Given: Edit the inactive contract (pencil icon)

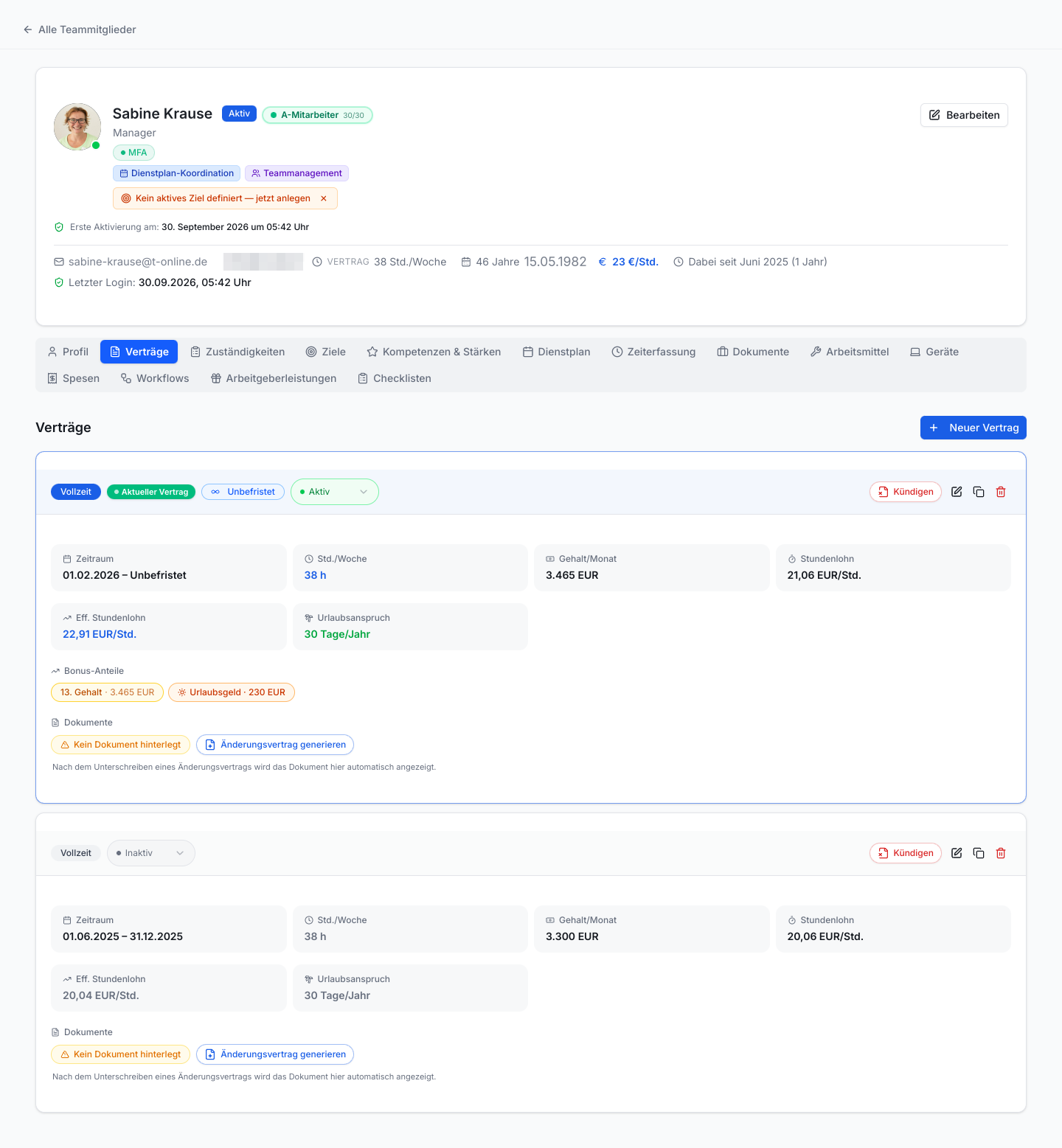Looking at the screenshot, I should 957,853.
